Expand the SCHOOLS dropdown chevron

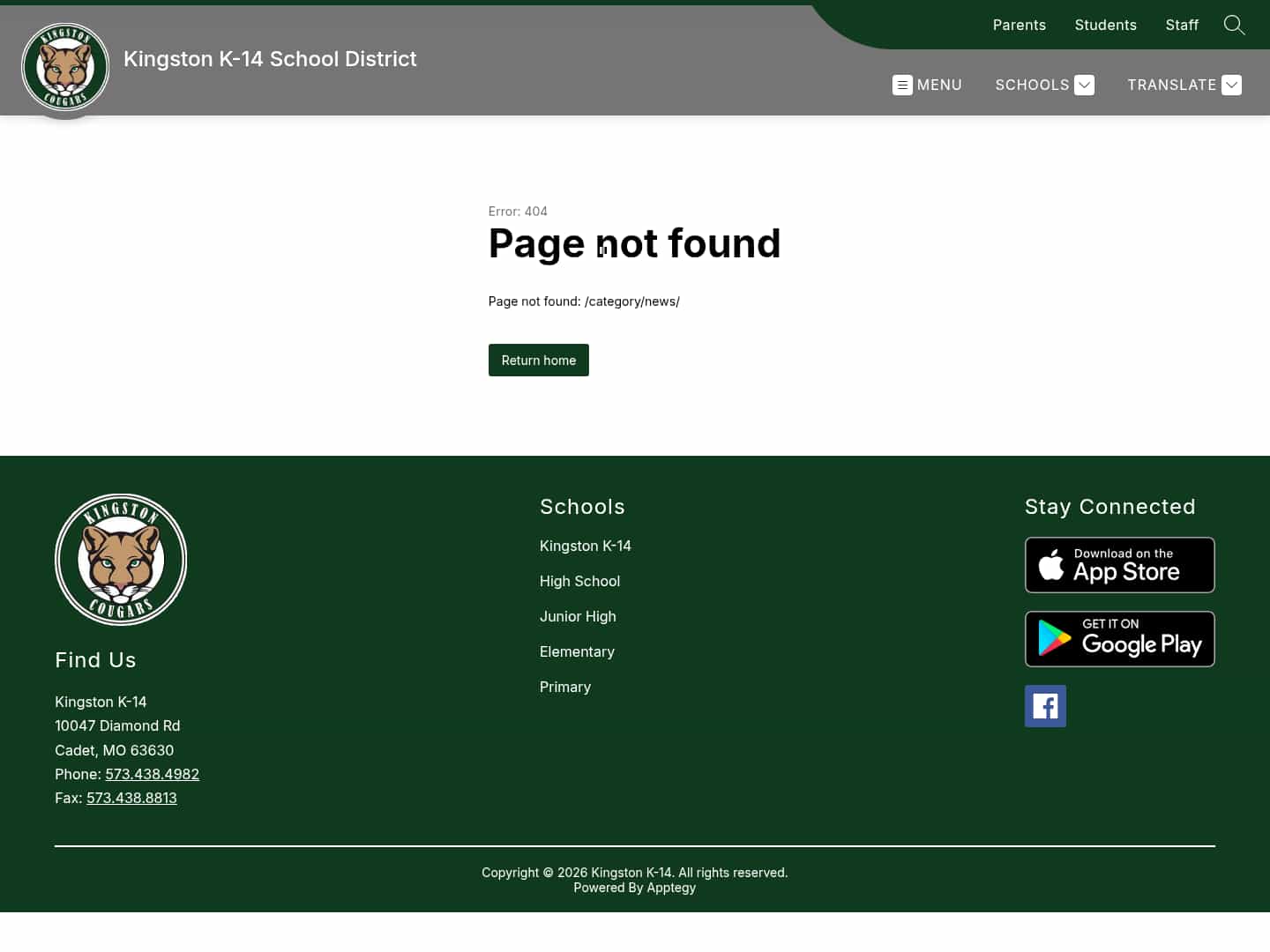1084,85
